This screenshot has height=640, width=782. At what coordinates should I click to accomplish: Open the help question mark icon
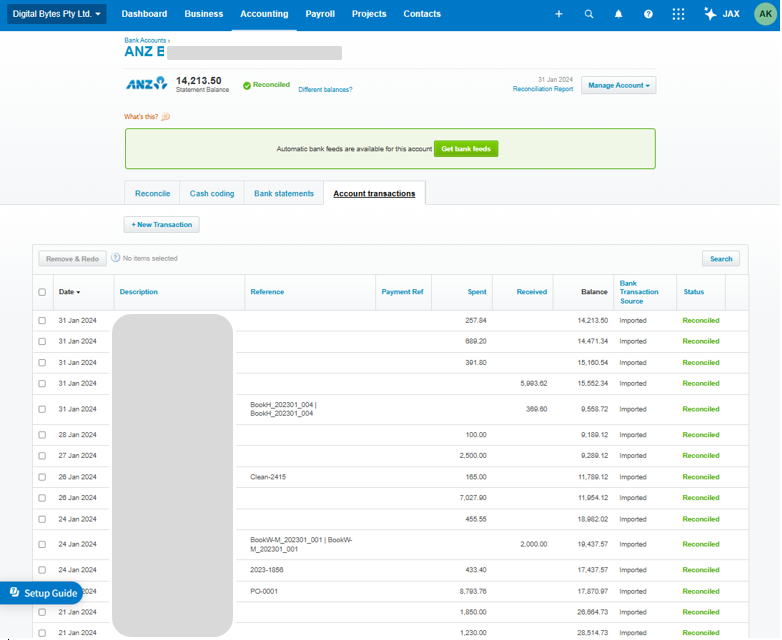pos(648,14)
